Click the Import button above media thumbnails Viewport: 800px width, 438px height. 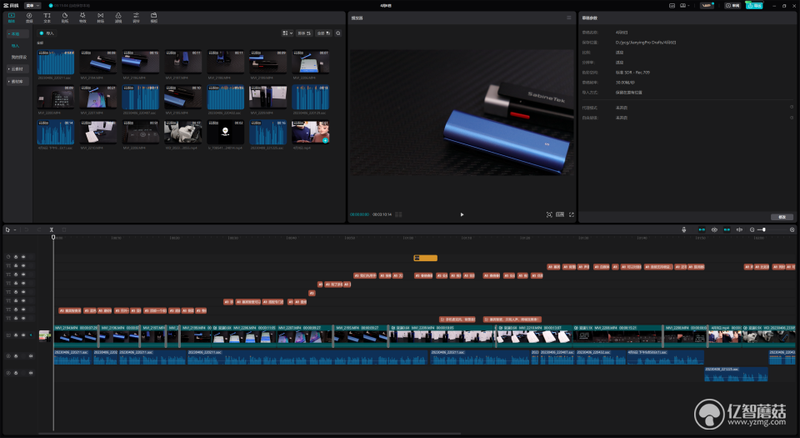tap(46, 33)
